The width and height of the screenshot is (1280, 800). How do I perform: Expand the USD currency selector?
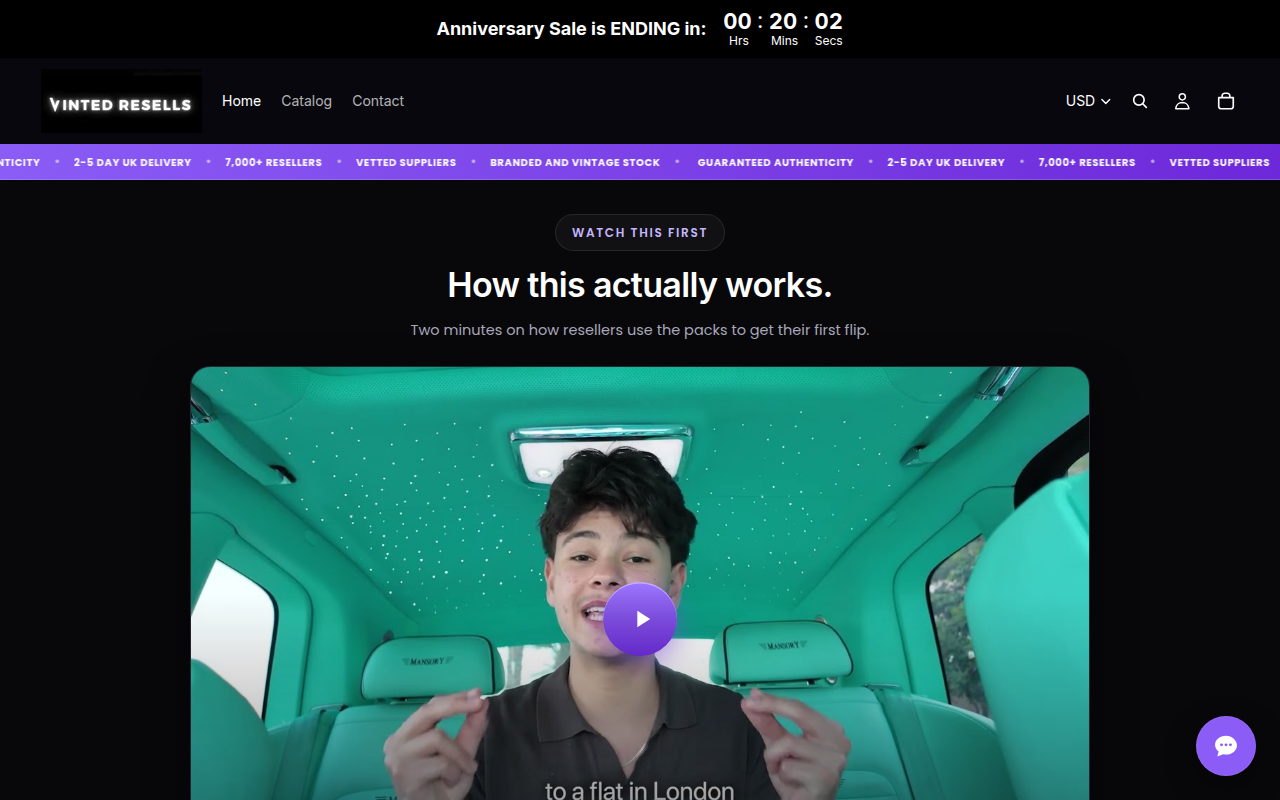pyautogui.click(x=1088, y=101)
